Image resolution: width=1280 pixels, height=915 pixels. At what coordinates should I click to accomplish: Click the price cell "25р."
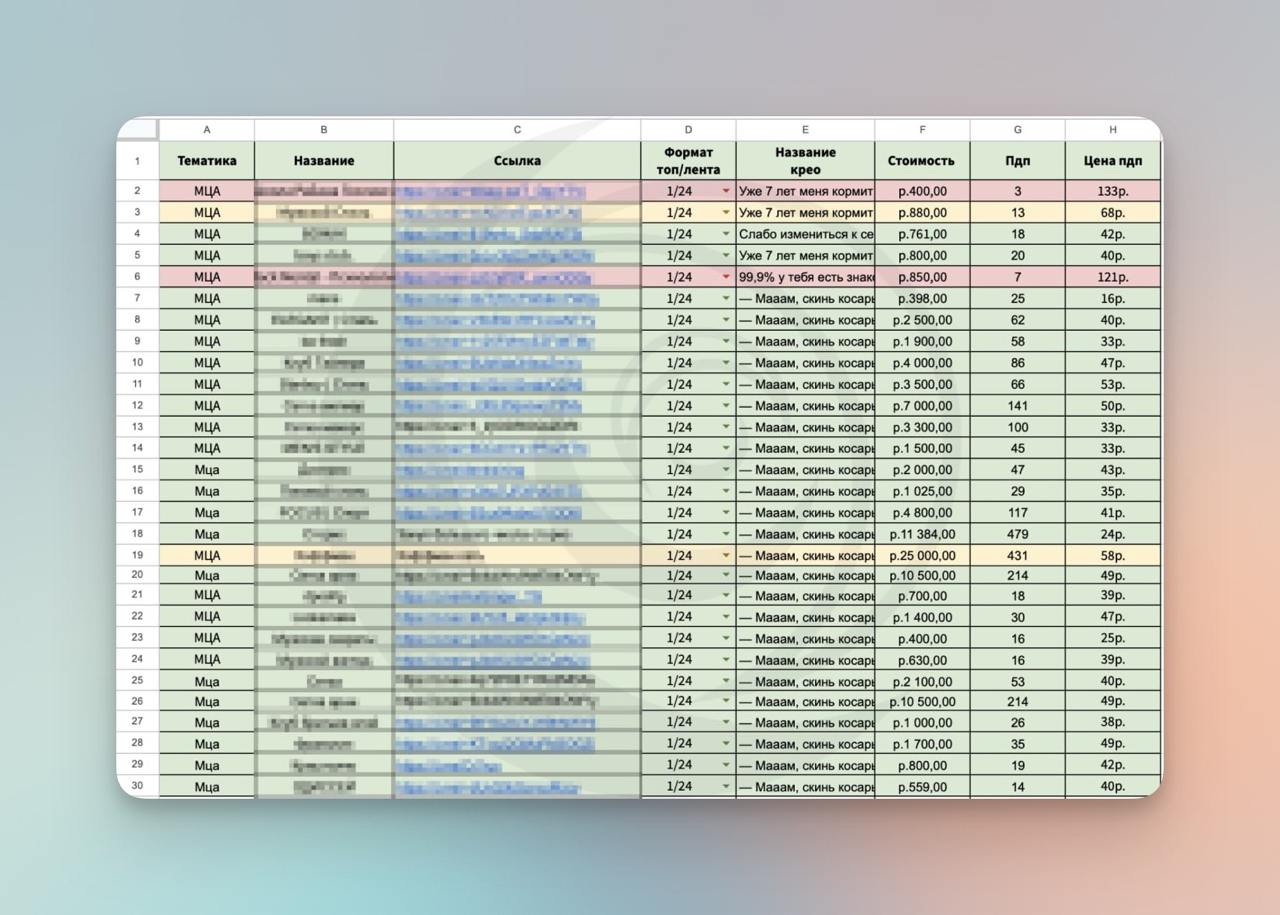point(1113,638)
